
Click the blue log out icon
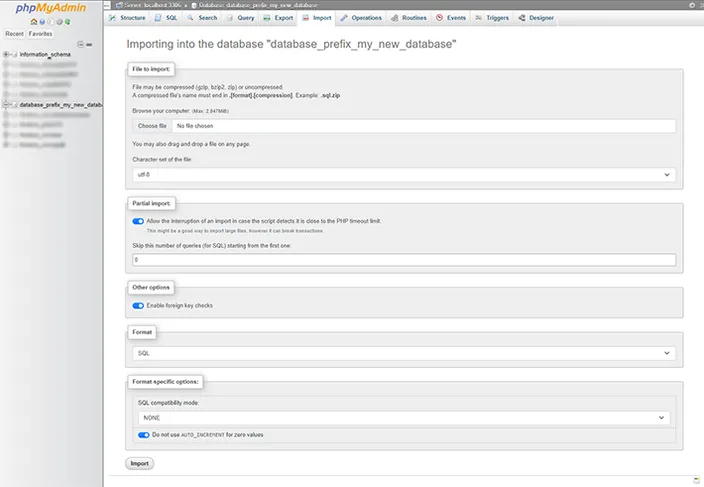[42, 22]
